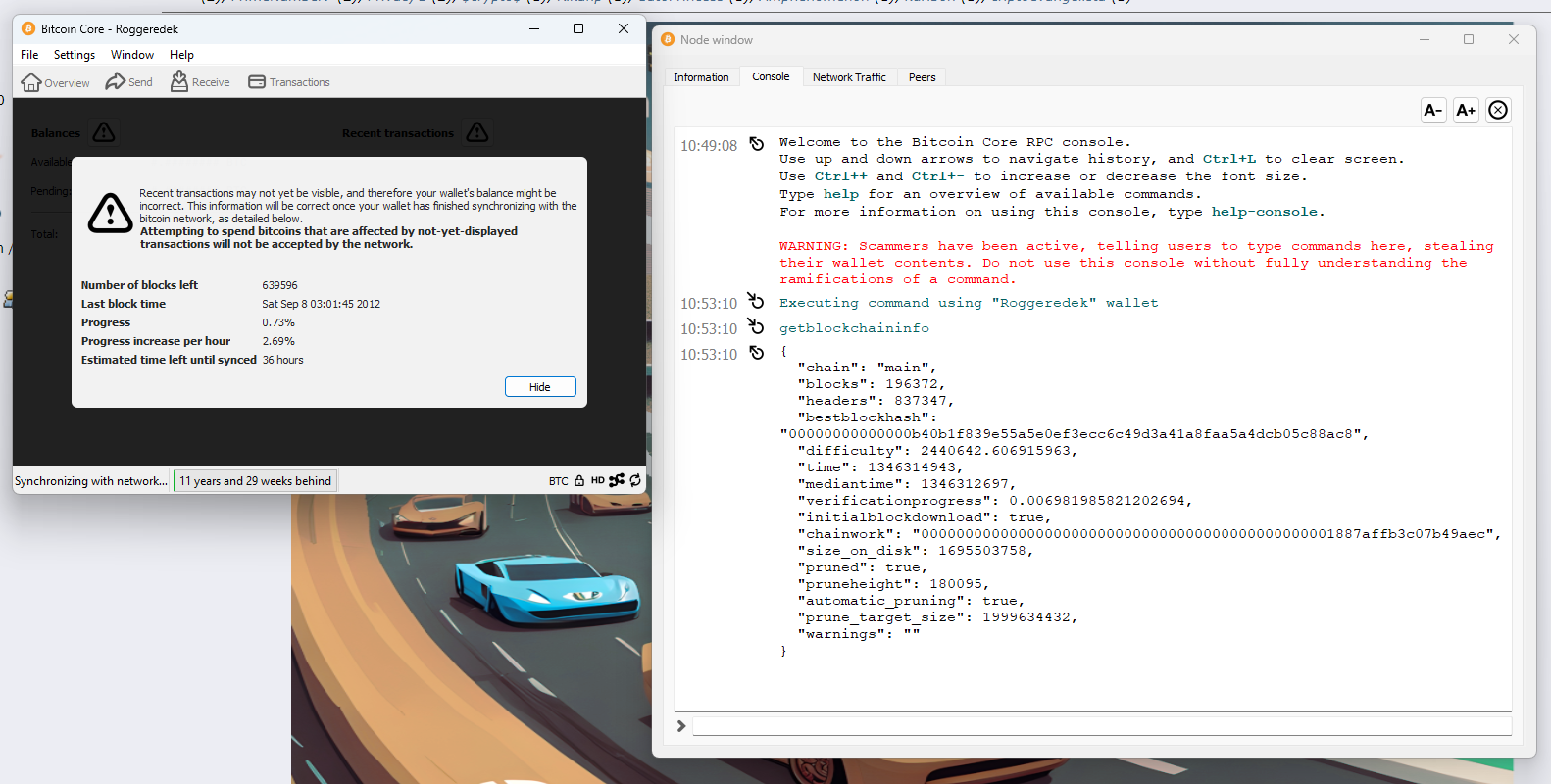Viewport: 1551px width, 784px height.
Task: Click the '"prune_target_size": 1999634432' line
Action: (937, 617)
